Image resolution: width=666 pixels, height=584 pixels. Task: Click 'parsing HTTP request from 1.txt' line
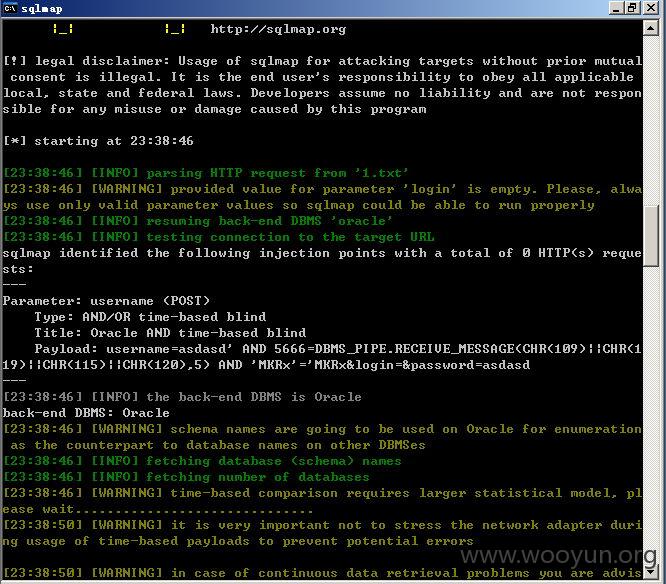(206, 173)
